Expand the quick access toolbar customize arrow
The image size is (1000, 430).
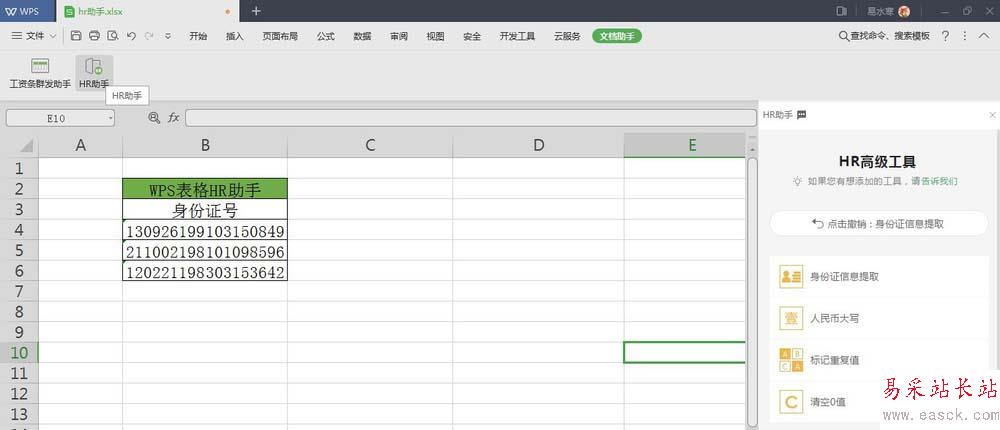pos(168,36)
